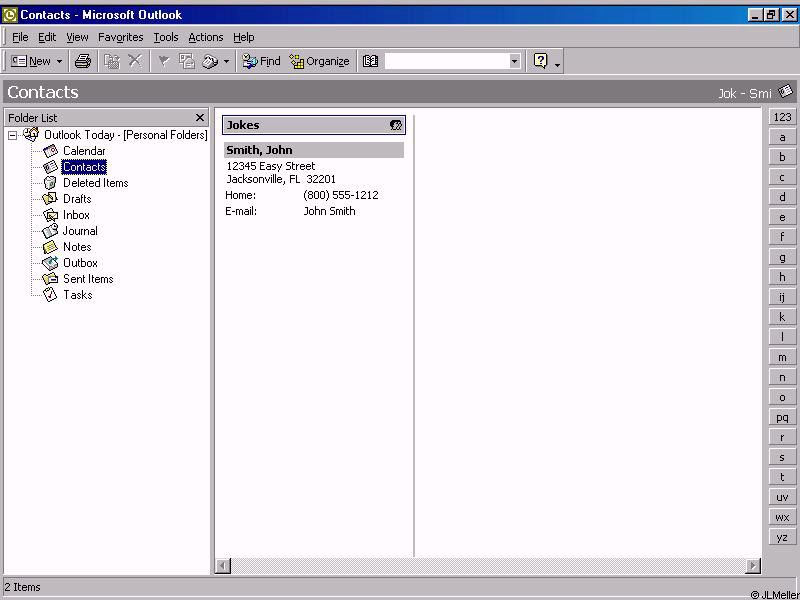Jump to the yz index tab
Viewport: 800px width, 600px height.
point(782,537)
